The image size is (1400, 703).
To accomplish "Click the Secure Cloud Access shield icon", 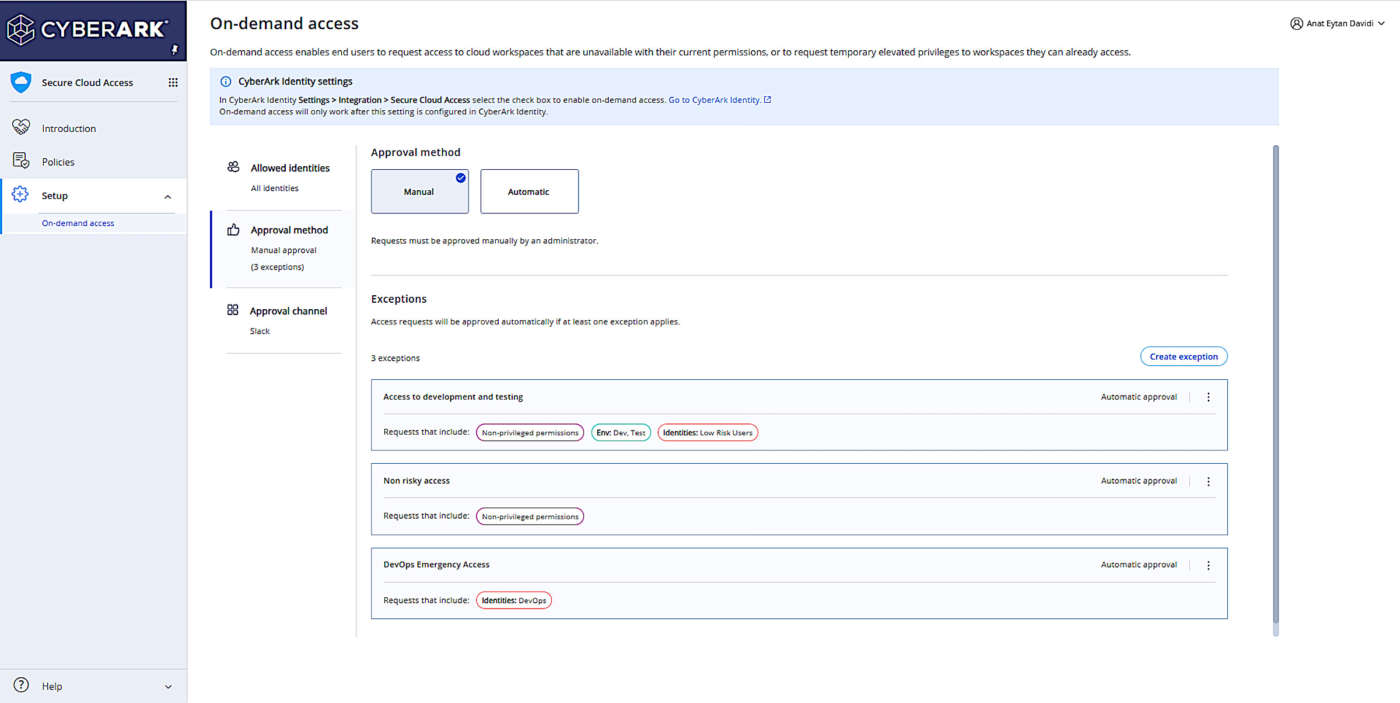I will (21, 83).
